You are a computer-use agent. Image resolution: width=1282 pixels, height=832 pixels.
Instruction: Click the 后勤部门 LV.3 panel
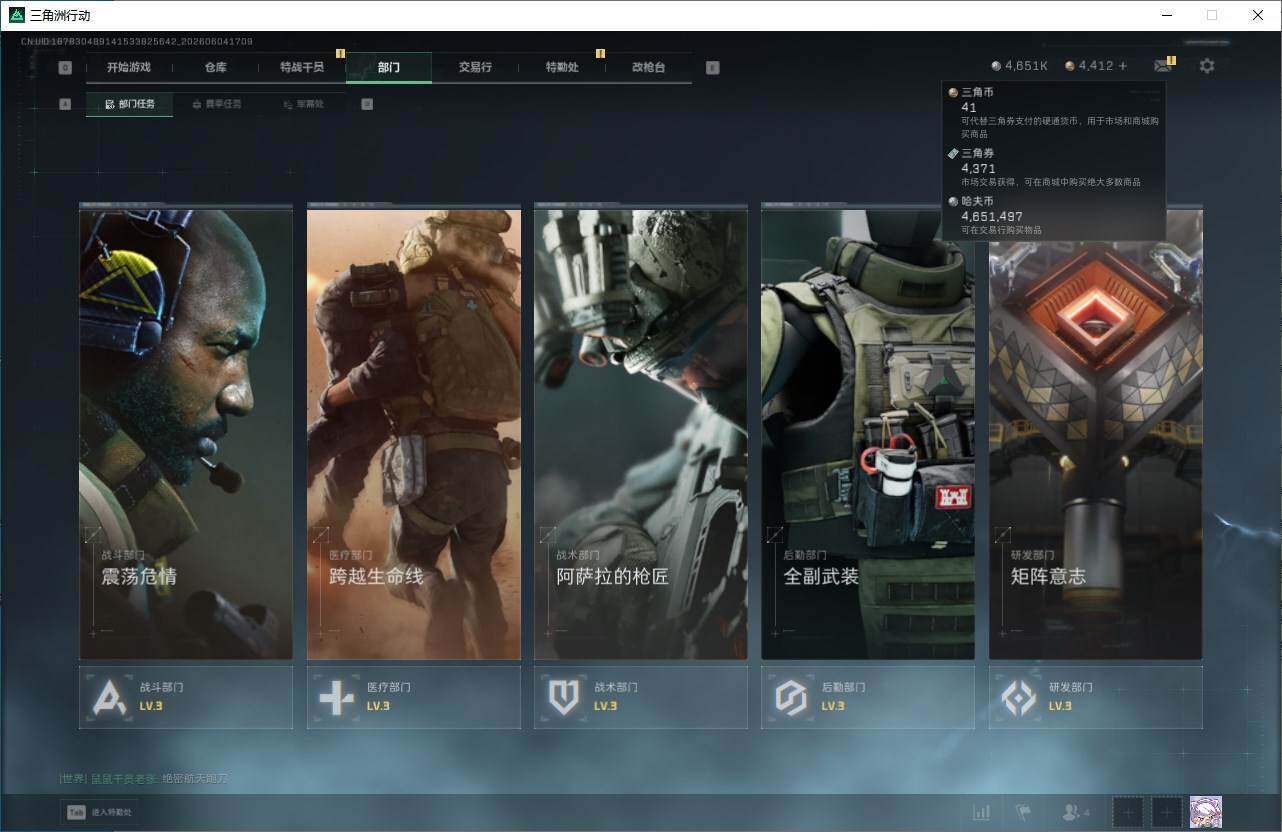pos(868,697)
